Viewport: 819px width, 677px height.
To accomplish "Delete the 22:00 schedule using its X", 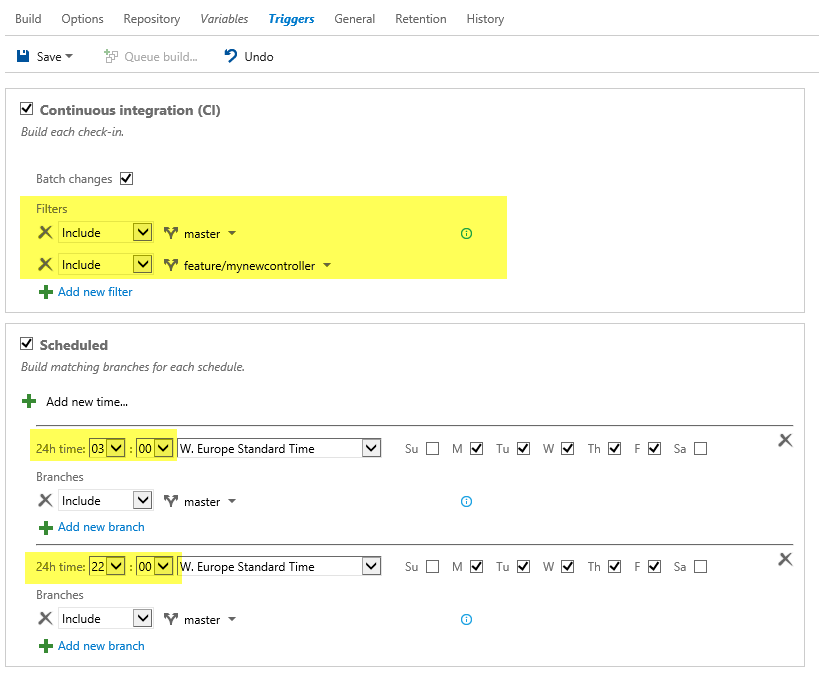I will [x=785, y=559].
